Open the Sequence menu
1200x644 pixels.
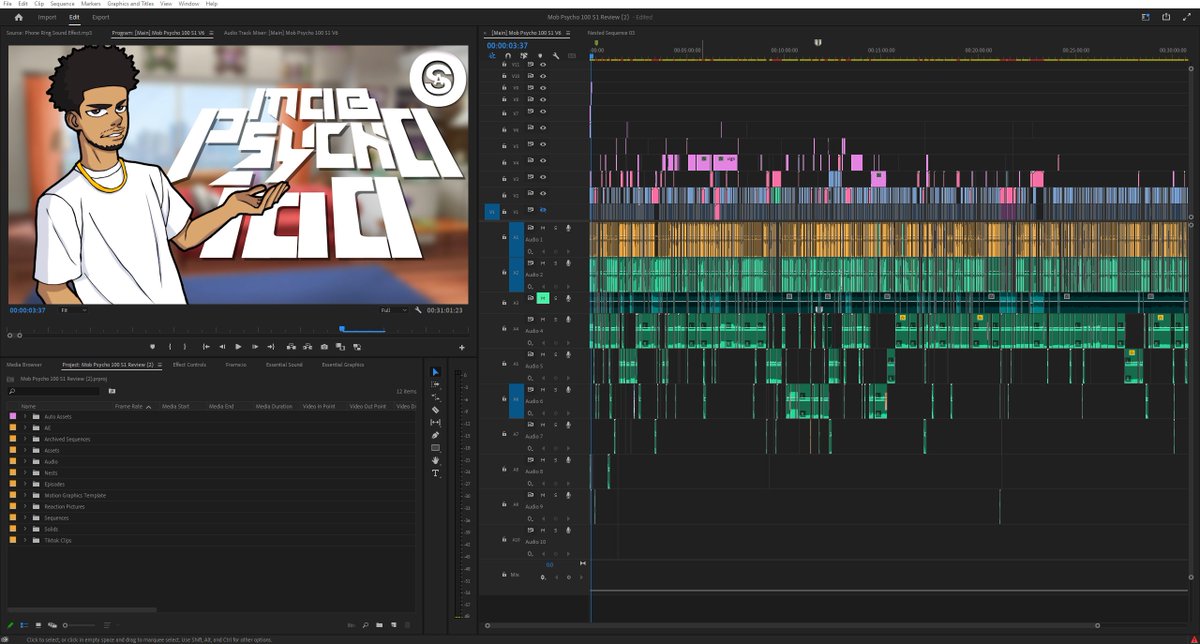click(63, 4)
